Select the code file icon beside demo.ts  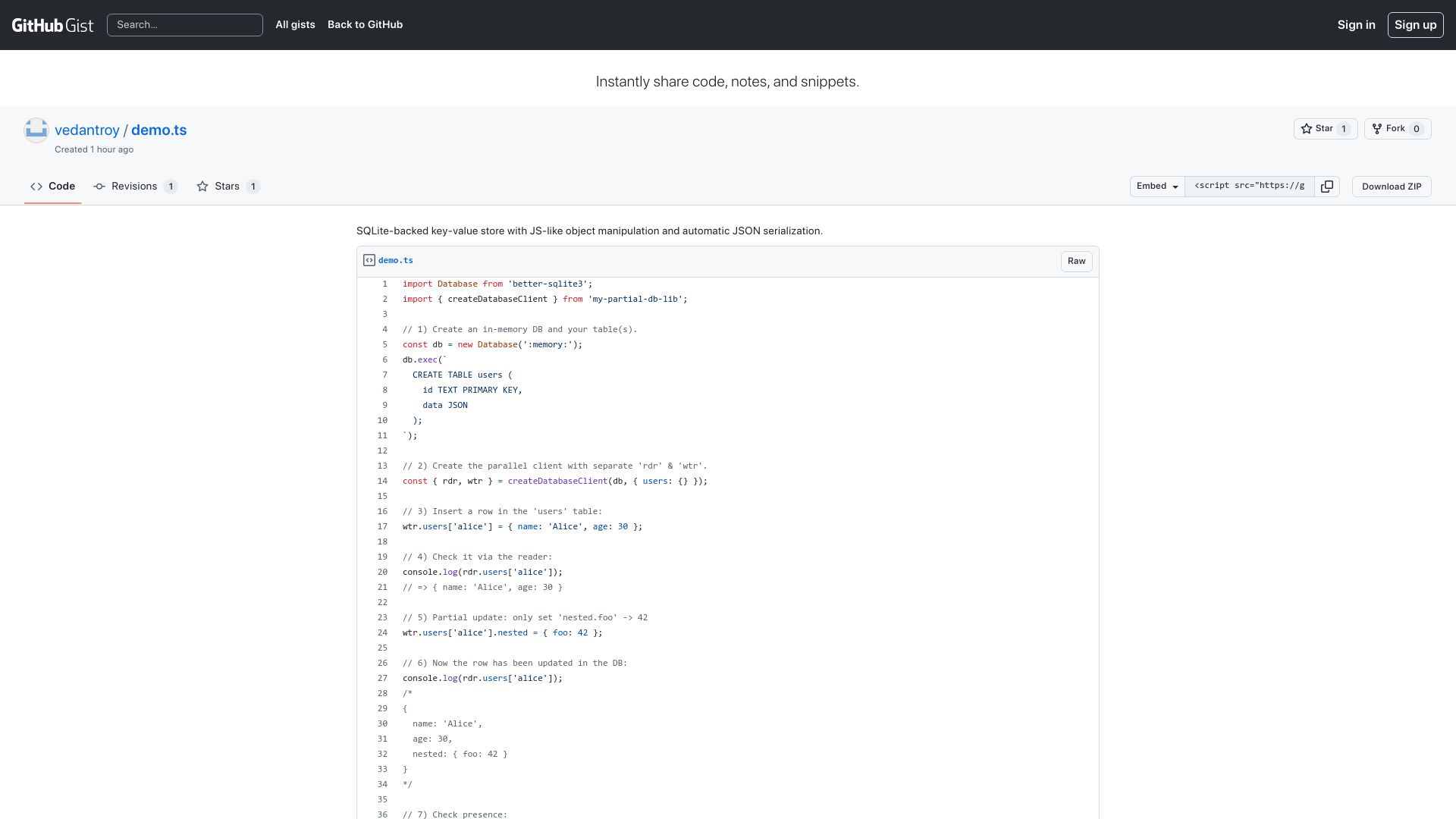pyautogui.click(x=369, y=261)
